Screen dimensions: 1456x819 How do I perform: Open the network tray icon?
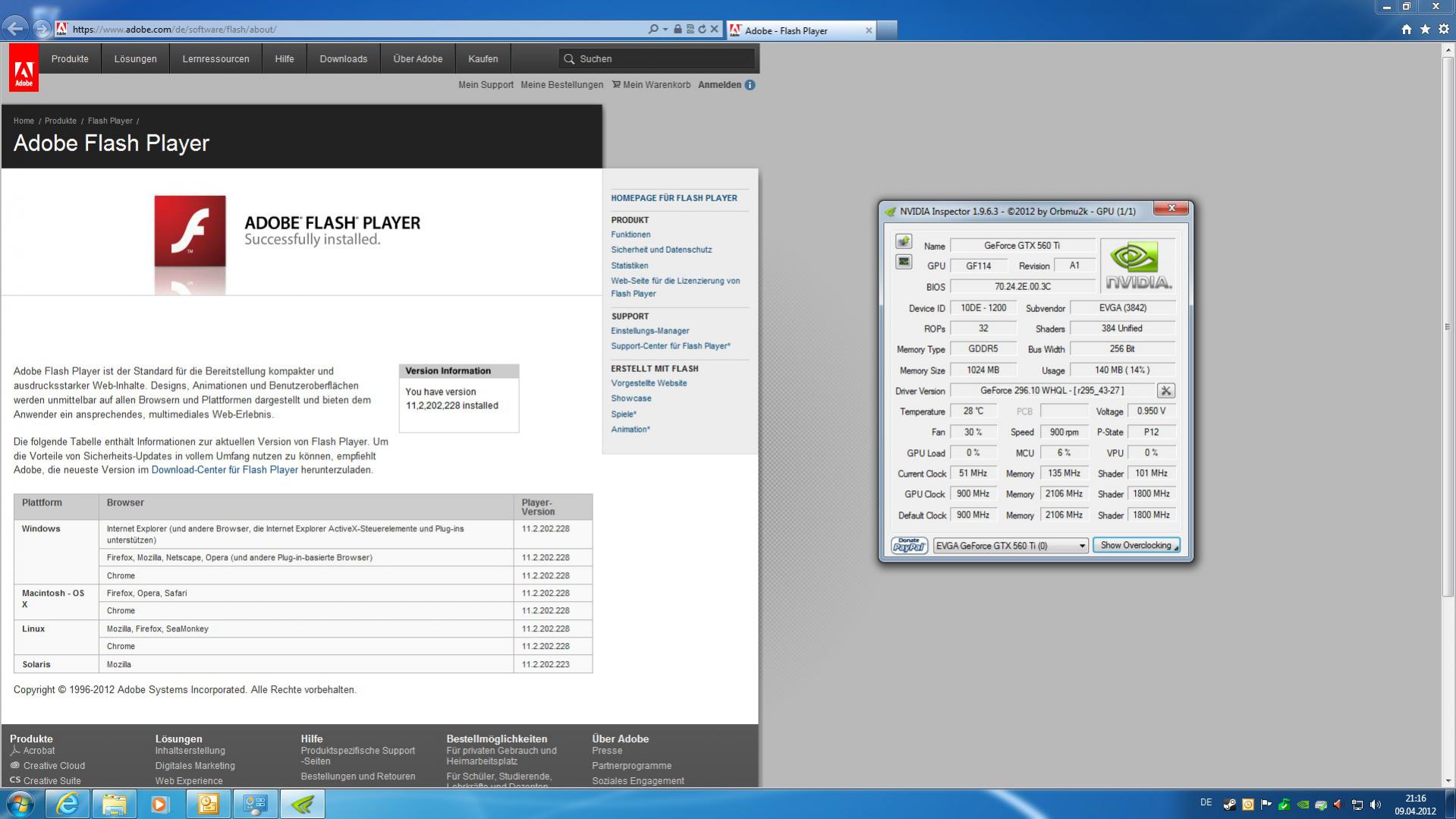1357,805
